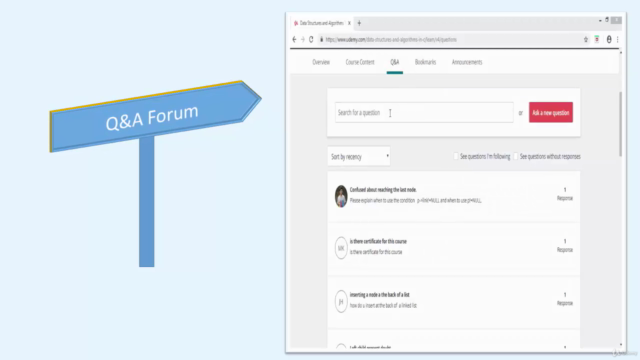
Task: Reload the page with refresh icon
Action: click(x=311, y=40)
